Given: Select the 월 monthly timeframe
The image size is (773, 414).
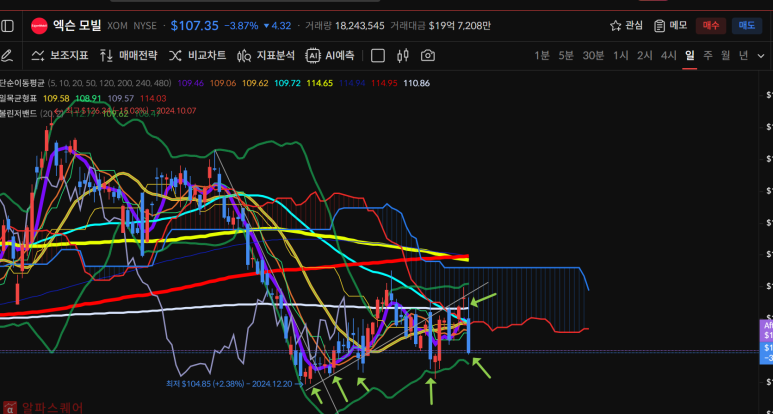Looking at the screenshot, I should [x=725, y=56].
